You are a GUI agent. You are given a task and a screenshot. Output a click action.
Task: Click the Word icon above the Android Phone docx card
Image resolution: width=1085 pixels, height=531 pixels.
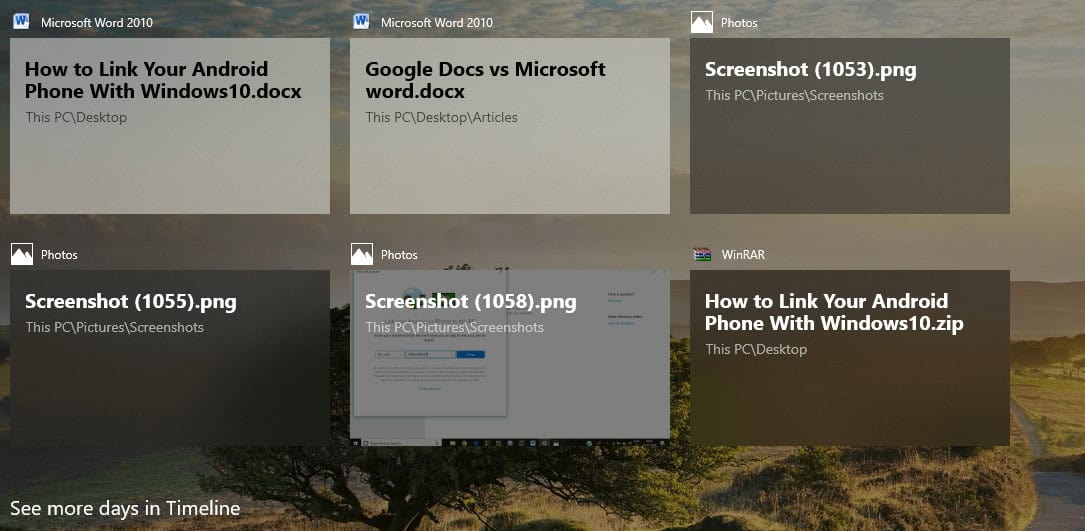coord(22,22)
